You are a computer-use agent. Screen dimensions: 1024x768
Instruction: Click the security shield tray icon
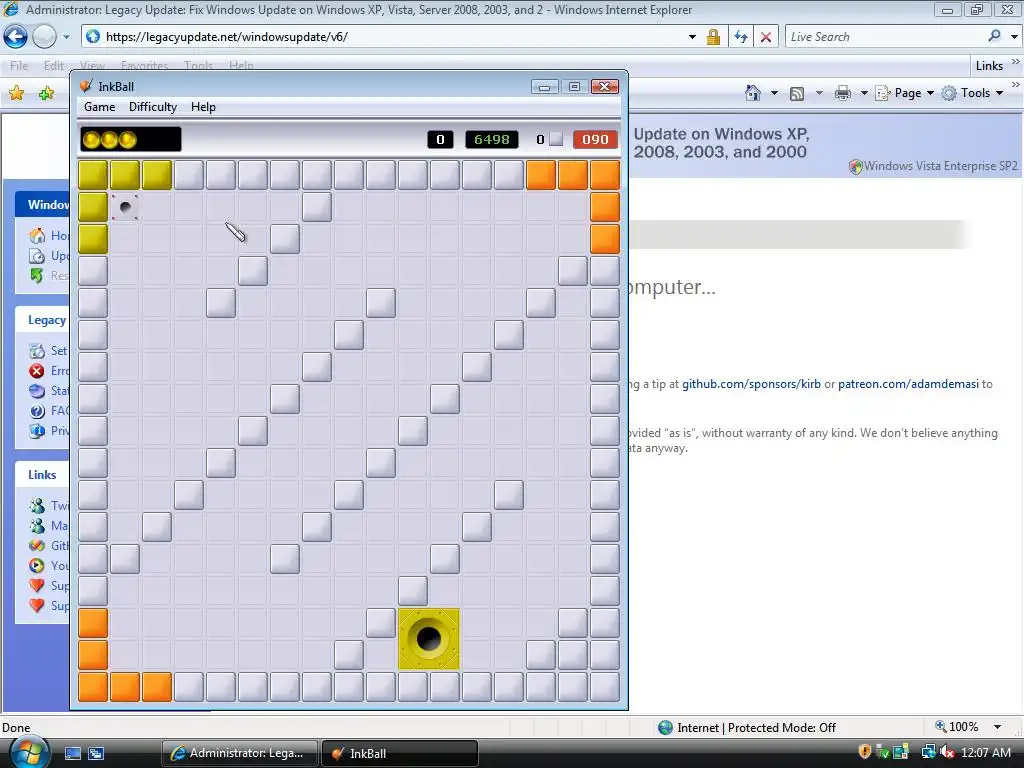tap(865, 752)
